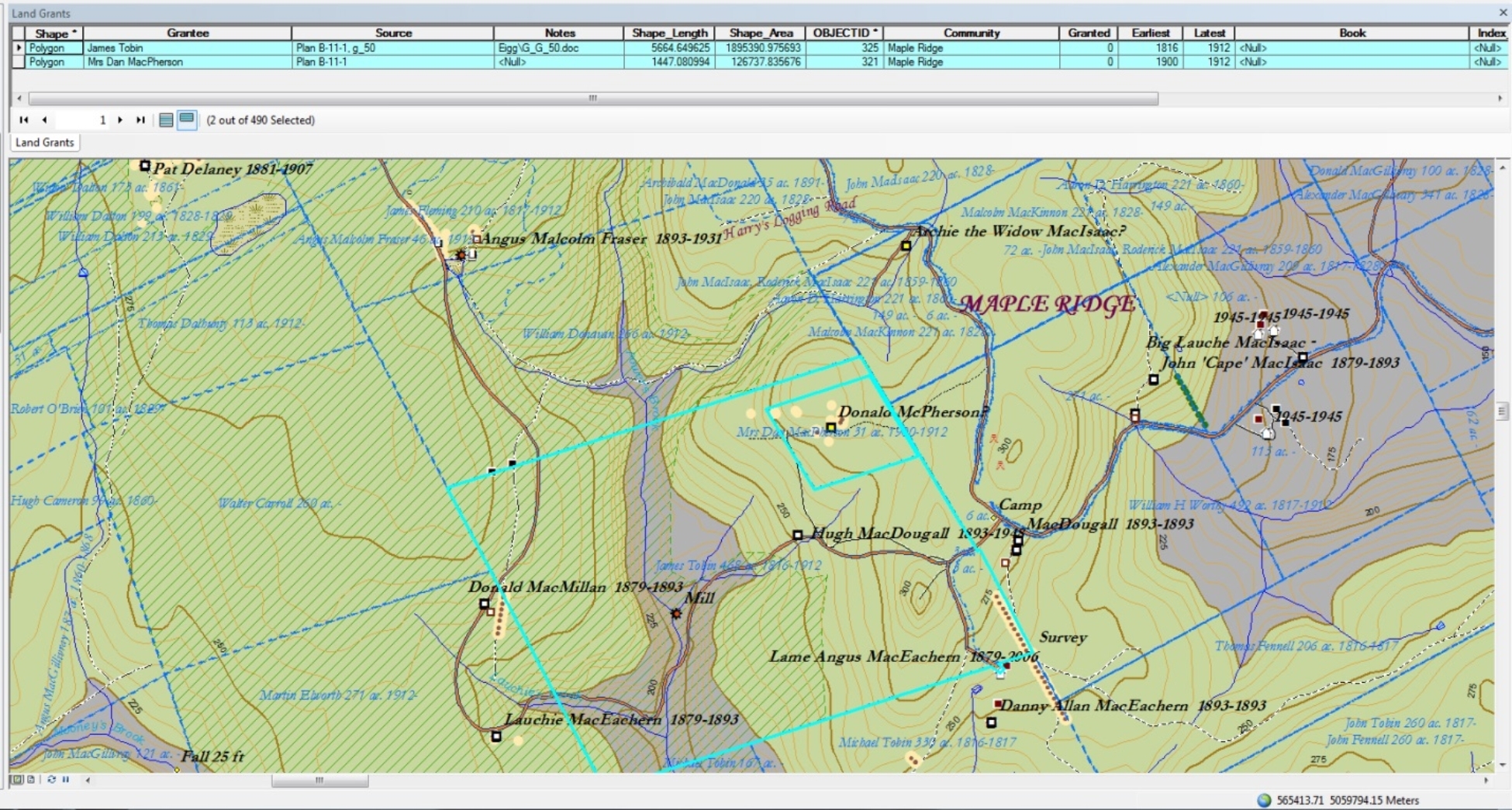This screenshot has height=810, width=1512.
Task: Select the Community column header
Action: click(x=971, y=33)
